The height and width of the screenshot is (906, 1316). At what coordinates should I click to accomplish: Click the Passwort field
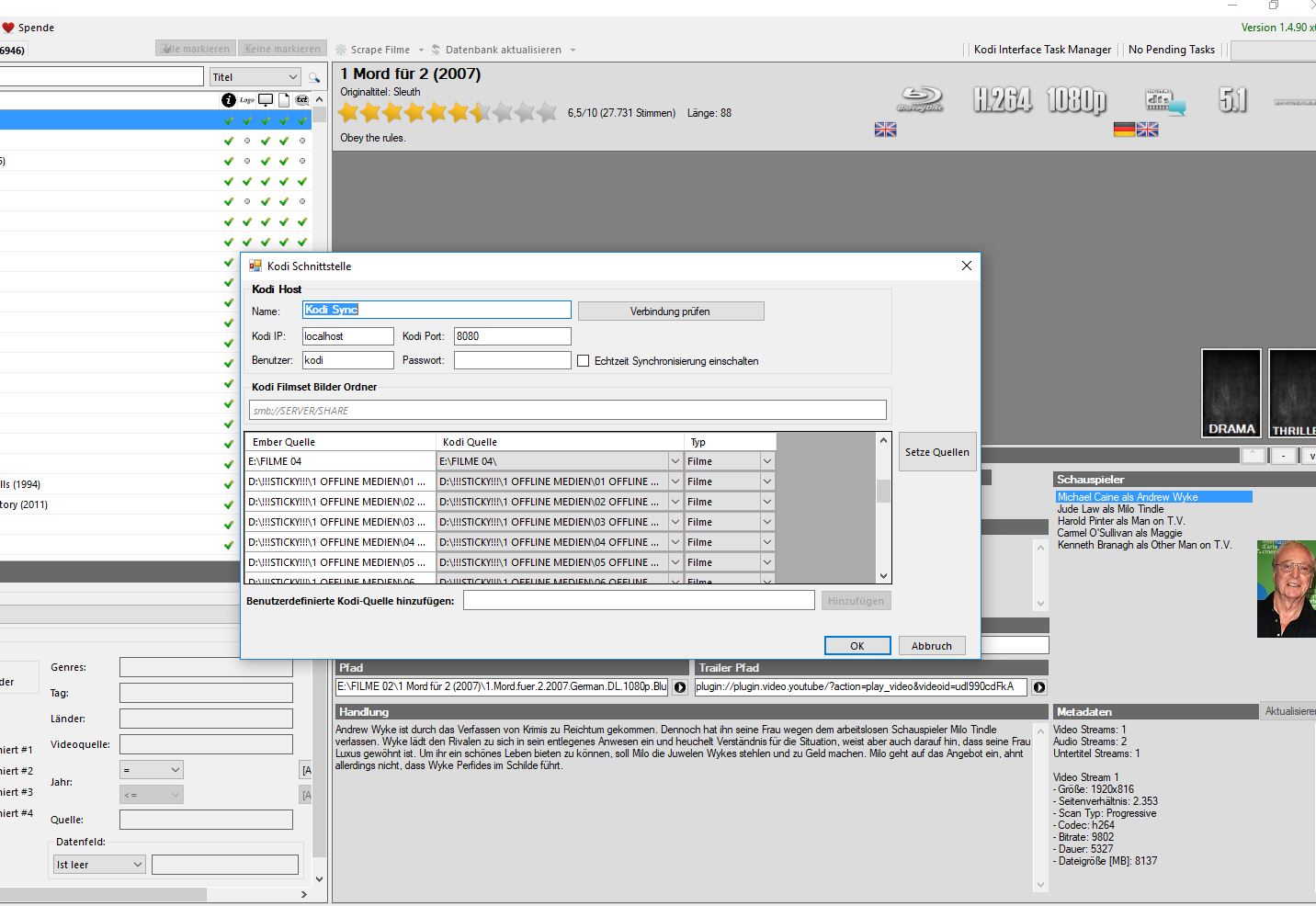tap(513, 360)
